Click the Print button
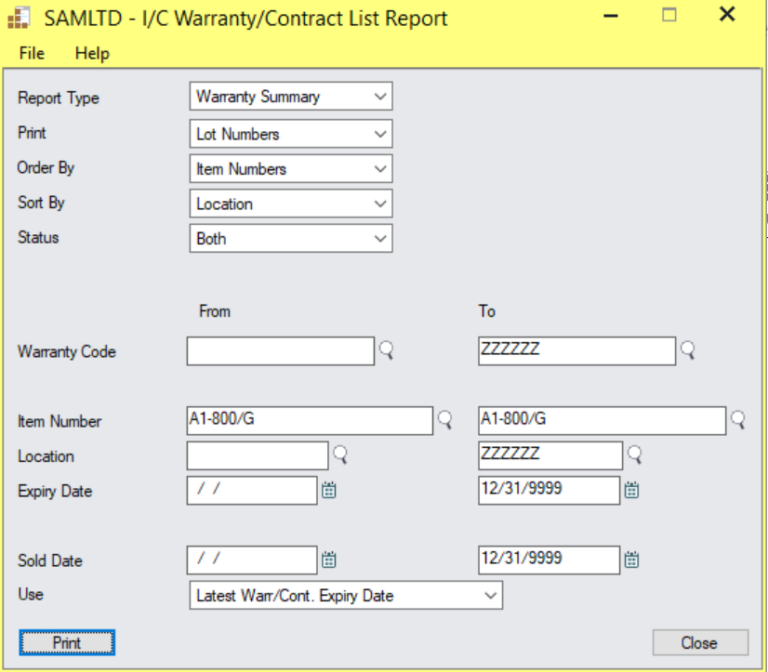The height and width of the screenshot is (672, 768). pyautogui.click(x=67, y=642)
